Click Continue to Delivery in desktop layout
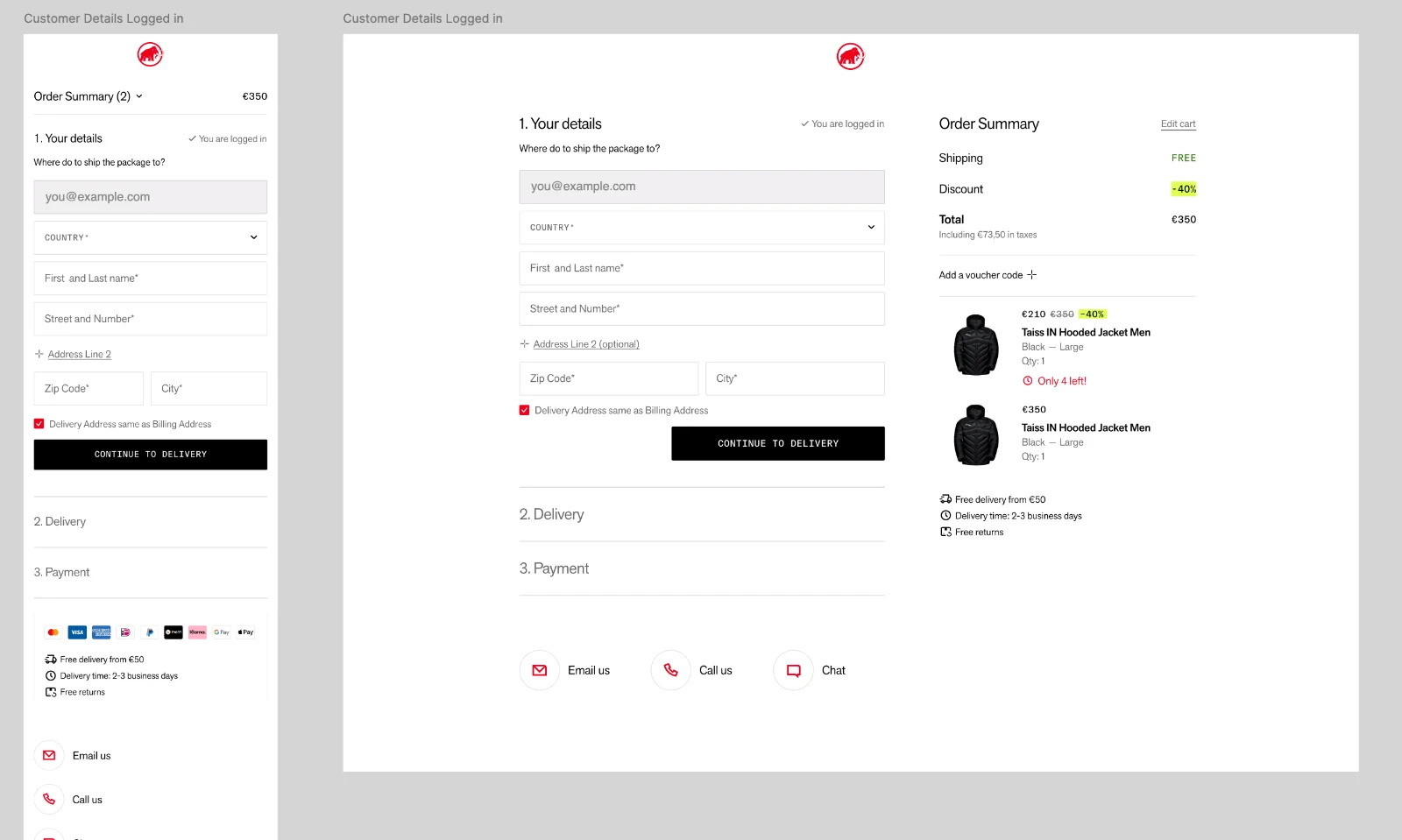This screenshot has width=1402, height=840. click(x=777, y=443)
